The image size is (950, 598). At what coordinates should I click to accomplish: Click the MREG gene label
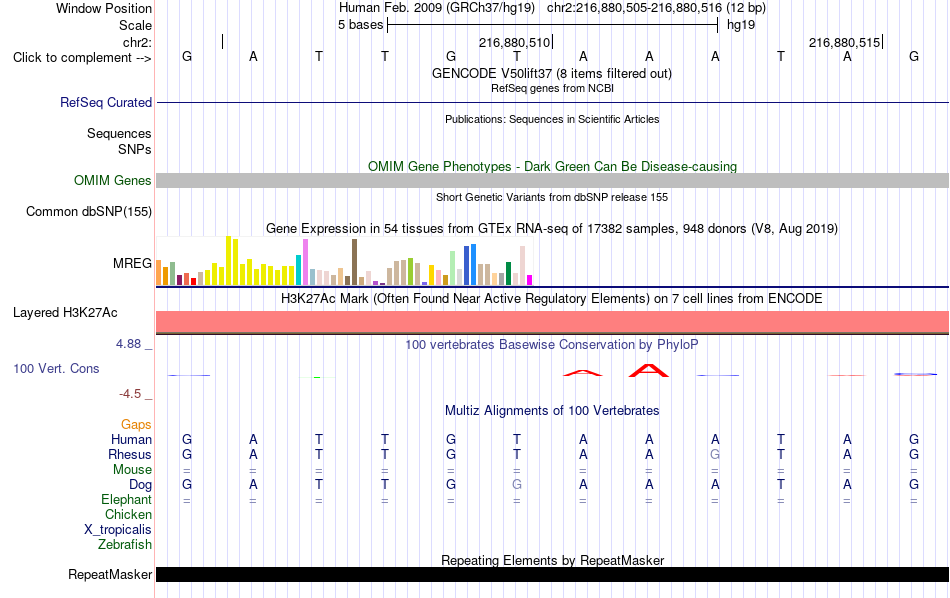pyautogui.click(x=131, y=263)
